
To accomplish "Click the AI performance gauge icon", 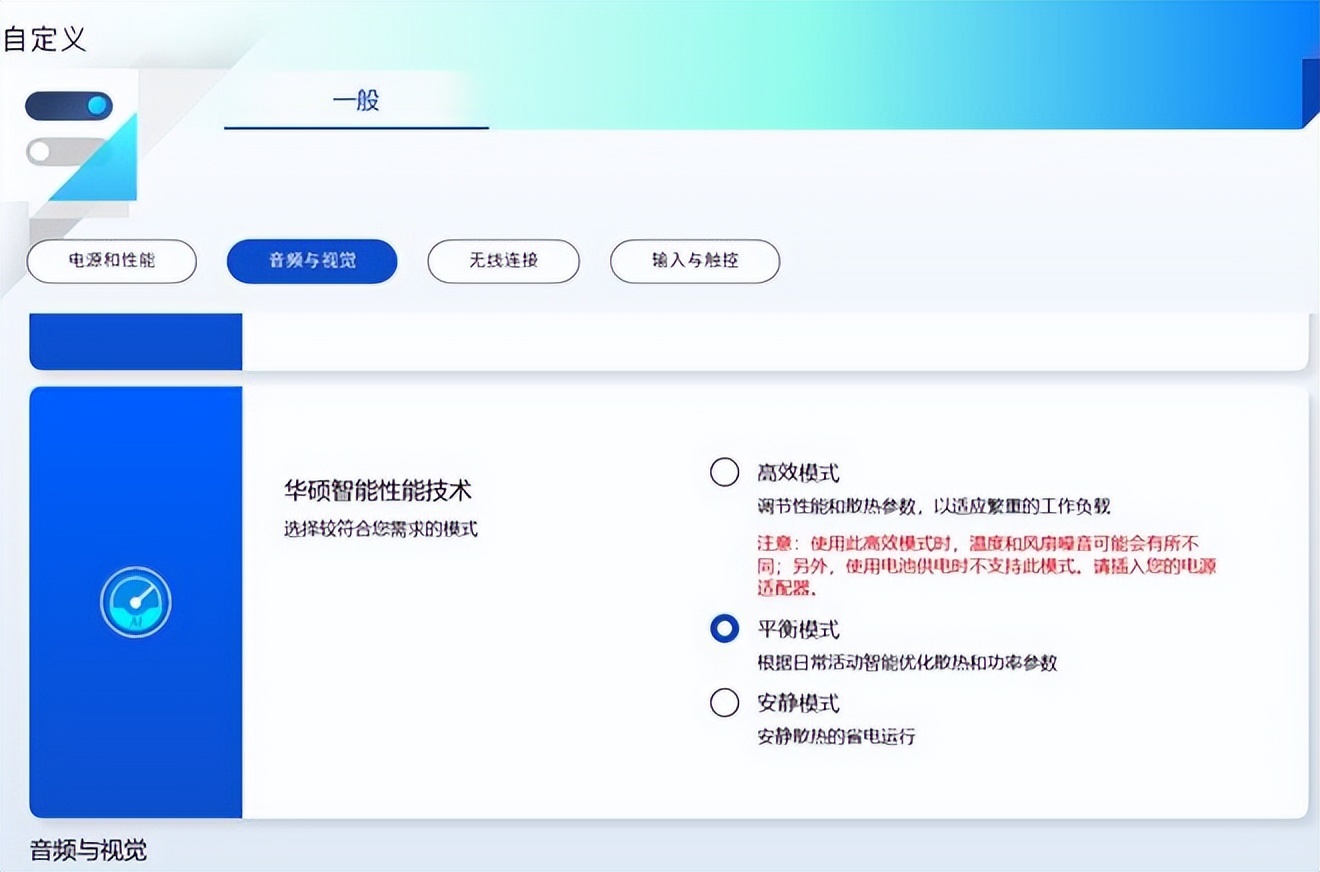I will coord(136,603).
